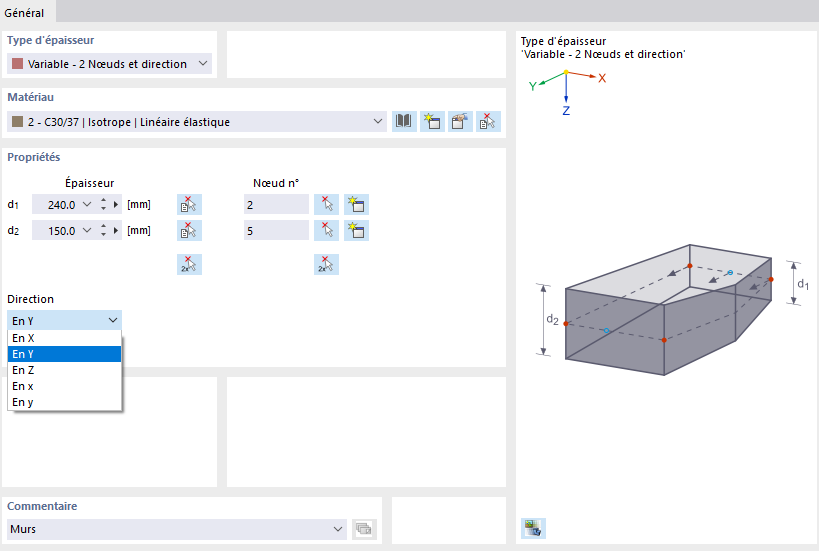Pick d2 thickness from model icon
The height and width of the screenshot is (551, 819).
pos(189,230)
